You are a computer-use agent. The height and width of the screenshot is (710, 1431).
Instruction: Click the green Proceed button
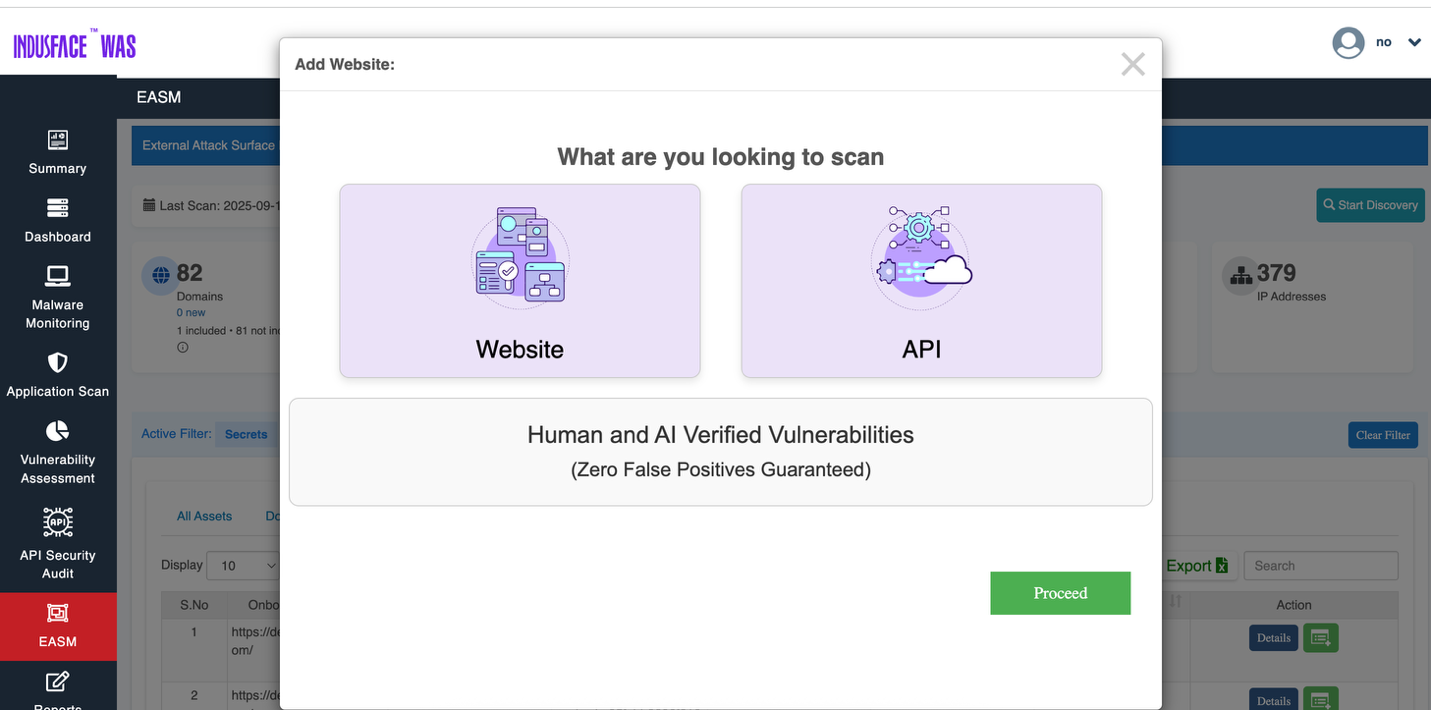1060,593
